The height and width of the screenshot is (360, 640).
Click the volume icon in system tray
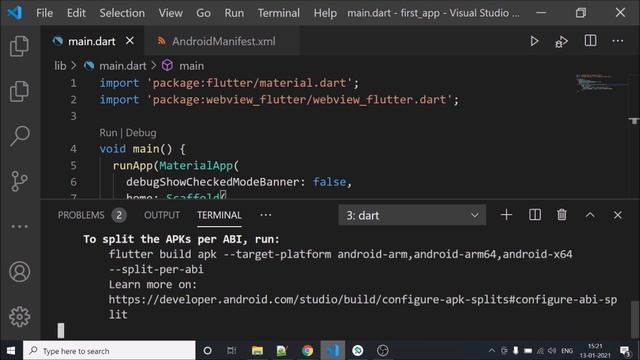tap(552, 351)
